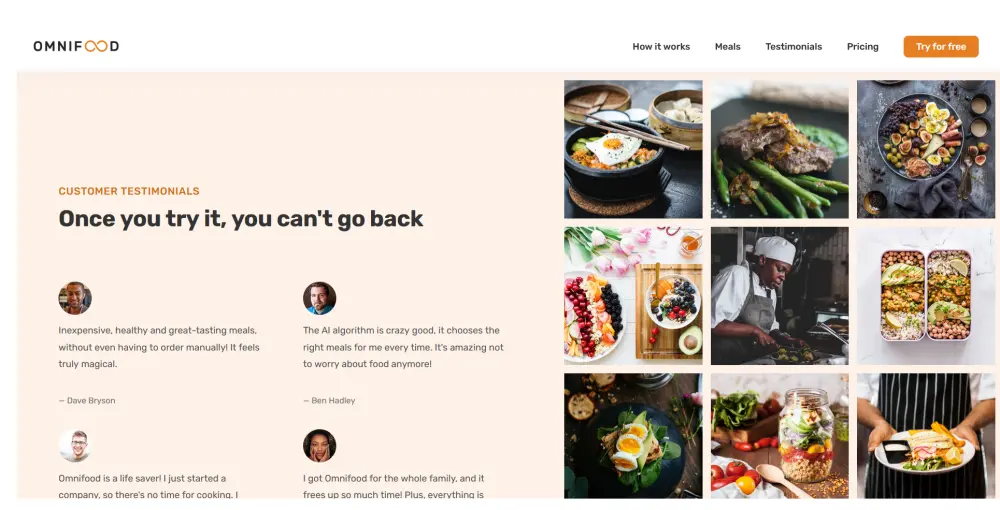
Task: Open the How it works link
Action: point(661,47)
